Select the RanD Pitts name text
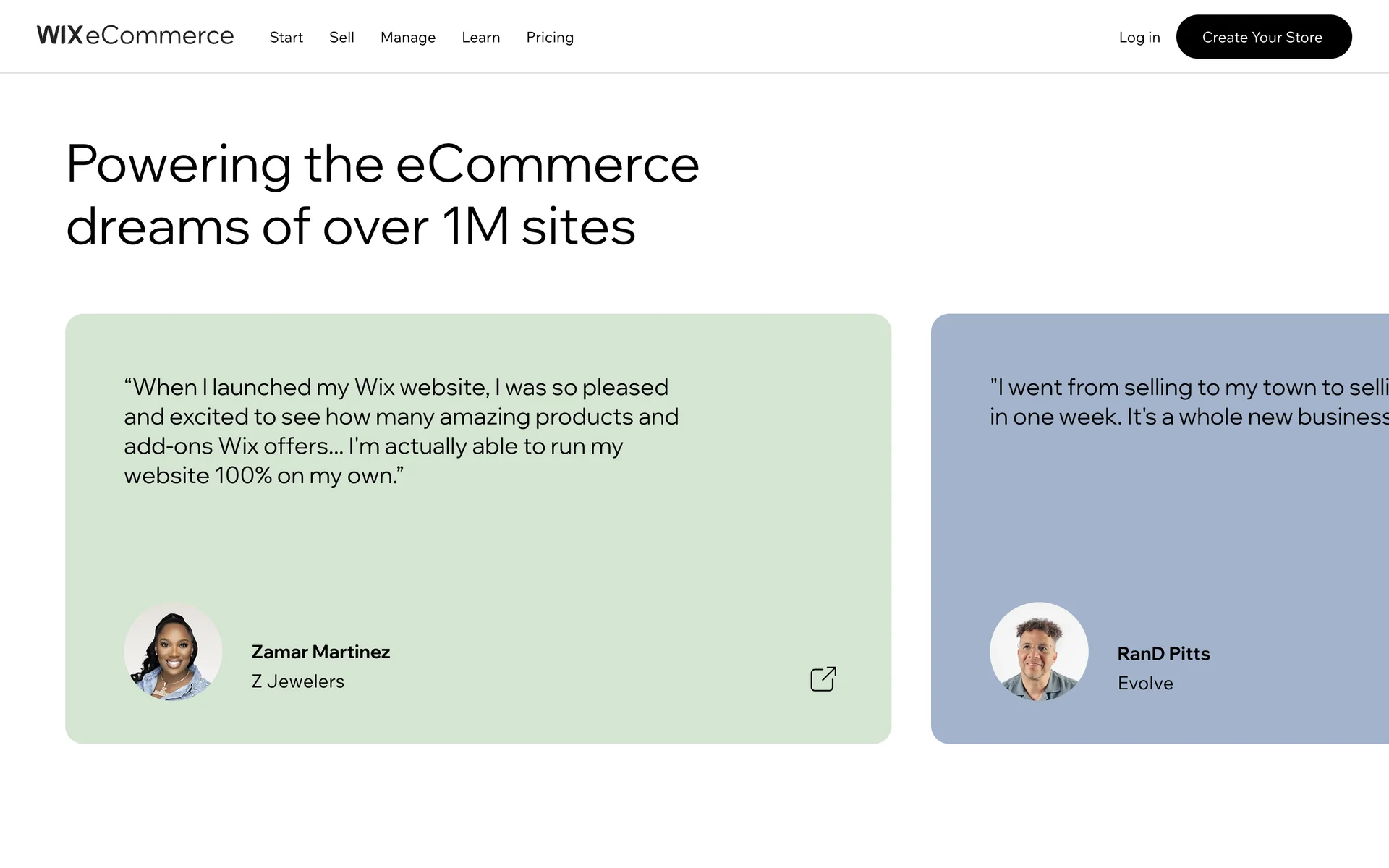The image size is (1389, 868). [x=1163, y=654]
